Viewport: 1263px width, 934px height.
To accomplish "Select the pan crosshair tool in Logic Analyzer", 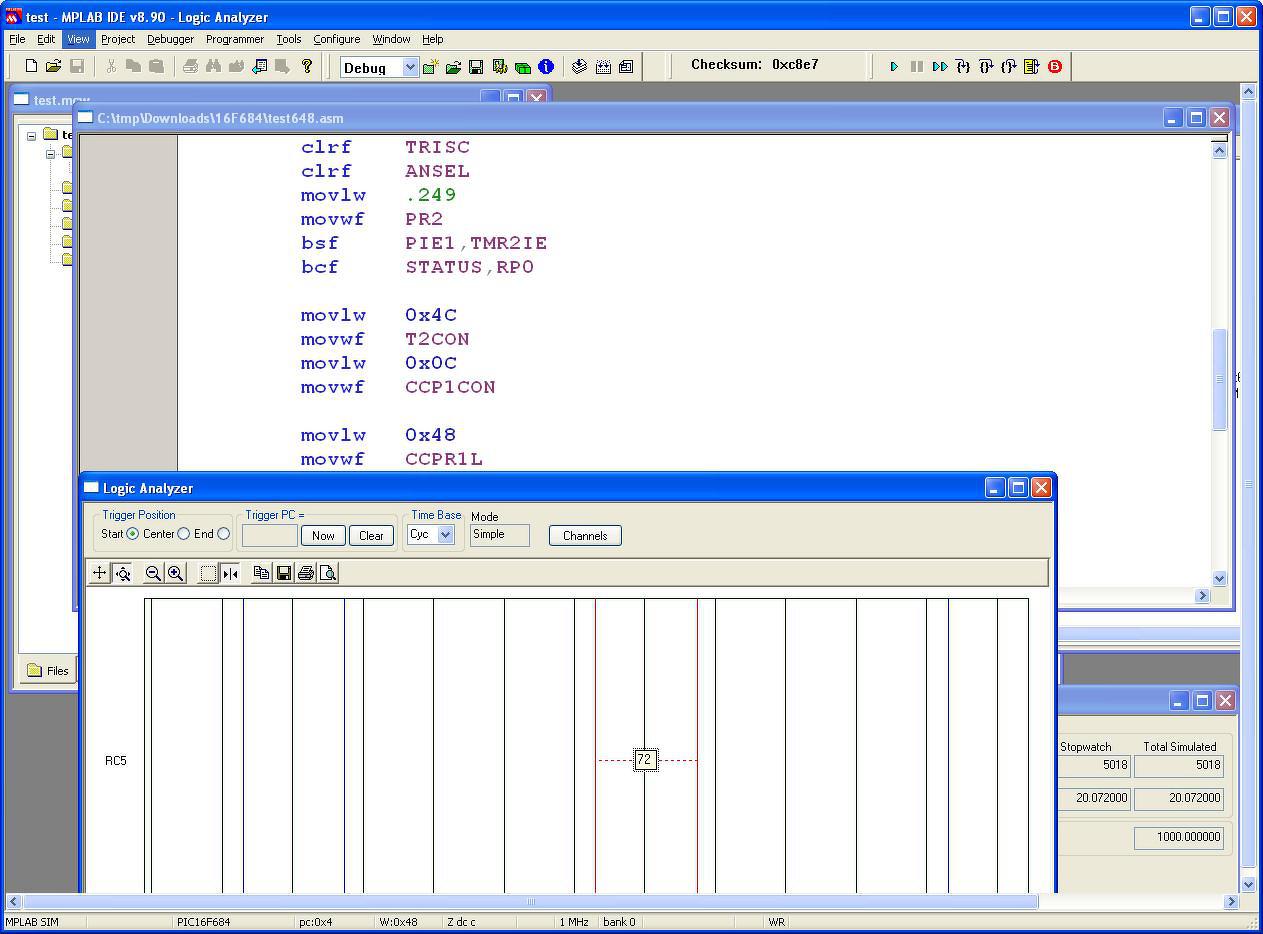I will click(x=99, y=573).
